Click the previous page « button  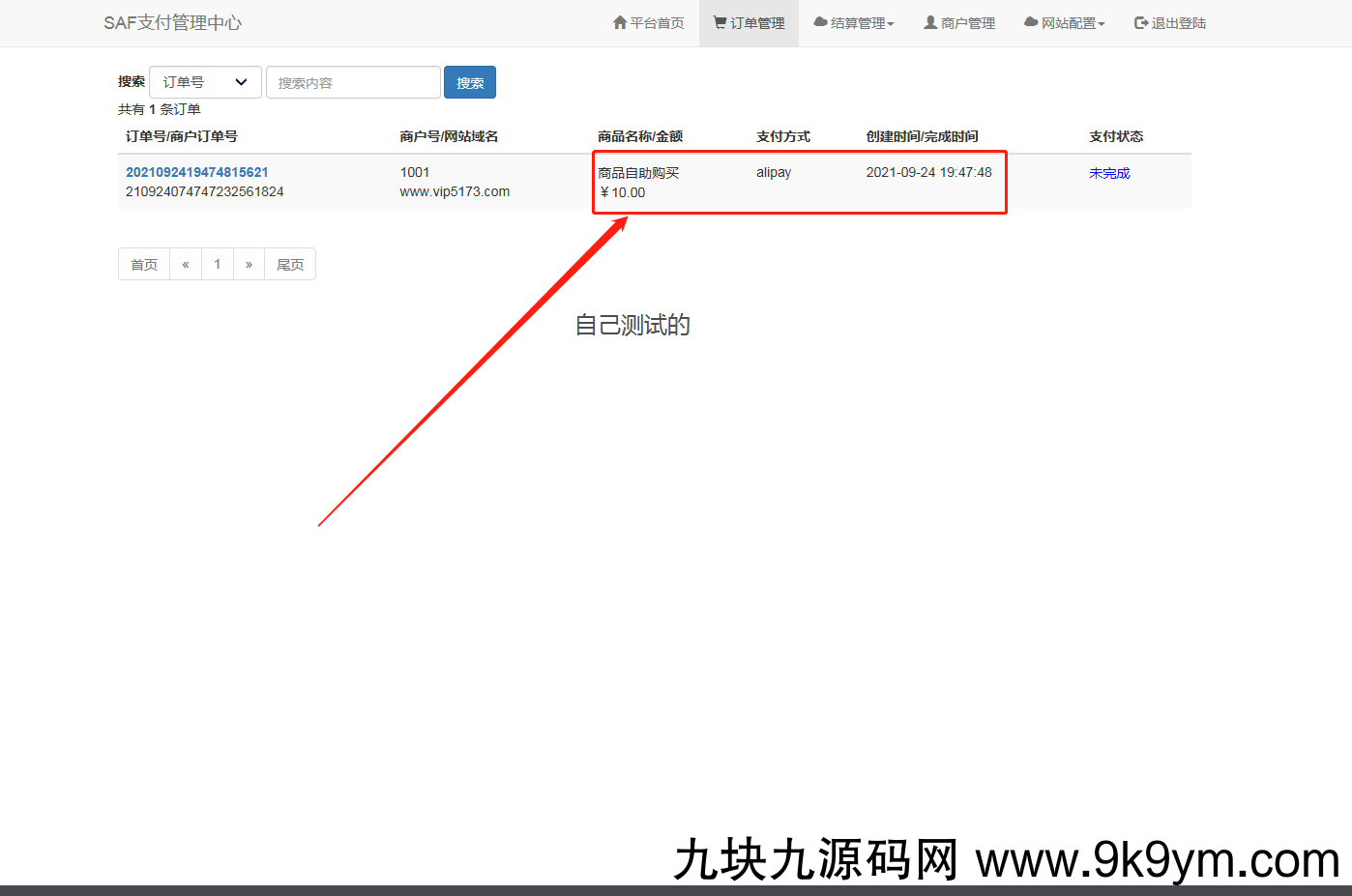(186, 264)
